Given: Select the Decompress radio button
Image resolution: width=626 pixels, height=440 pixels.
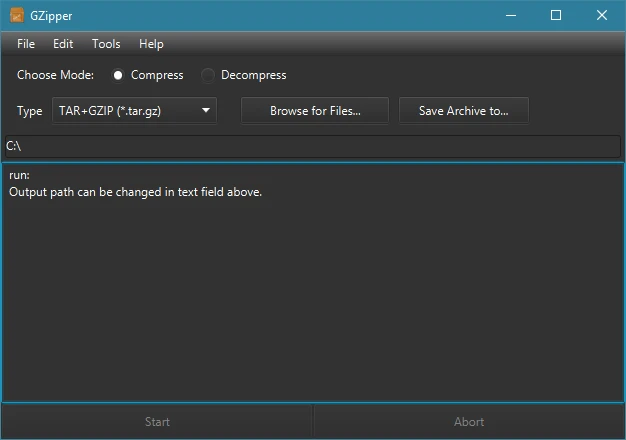Looking at the screenshot, I should [208, 75].
